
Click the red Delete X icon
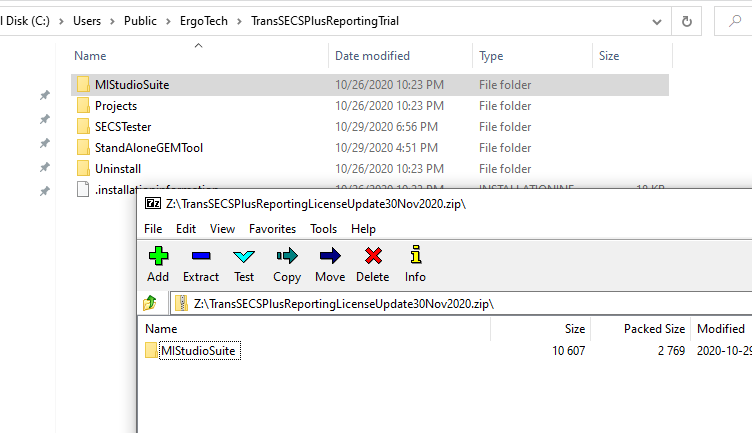(x=373, y=256)
